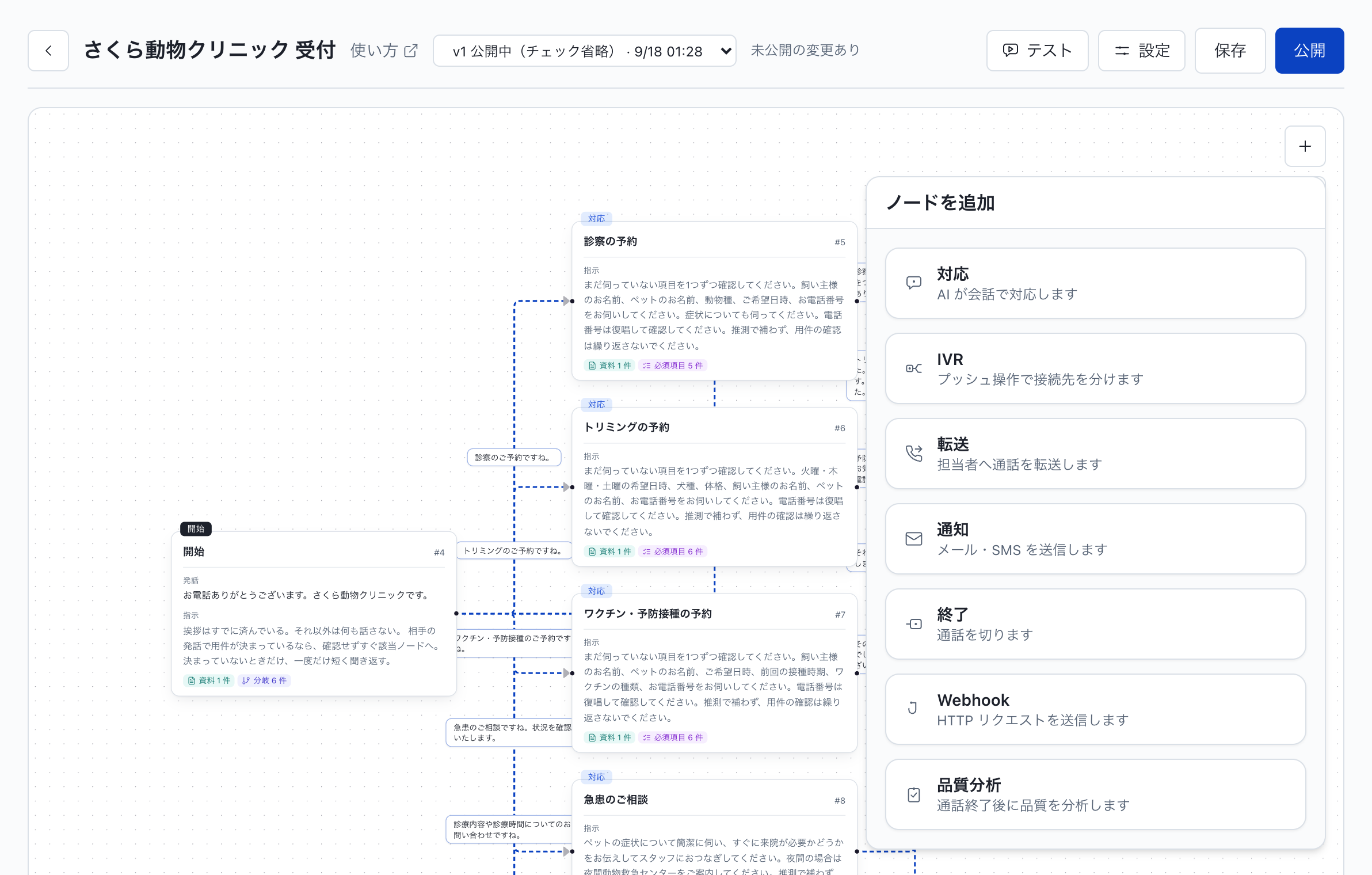The image size is (1372, 875).
Task: Click the external-link icon beside 使い方
Action: 411,51
